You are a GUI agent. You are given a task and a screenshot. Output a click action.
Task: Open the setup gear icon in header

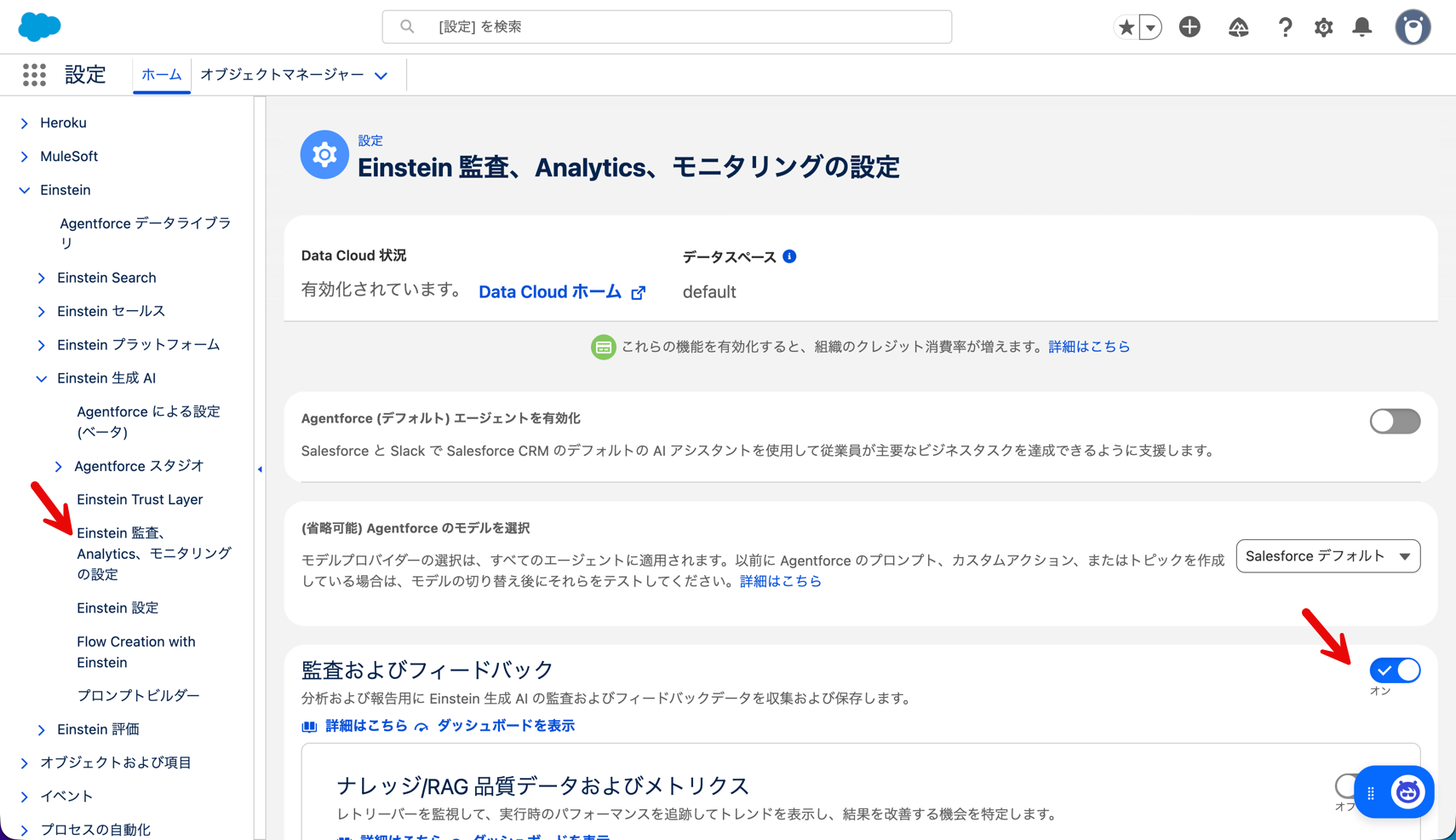(1323, 27)
